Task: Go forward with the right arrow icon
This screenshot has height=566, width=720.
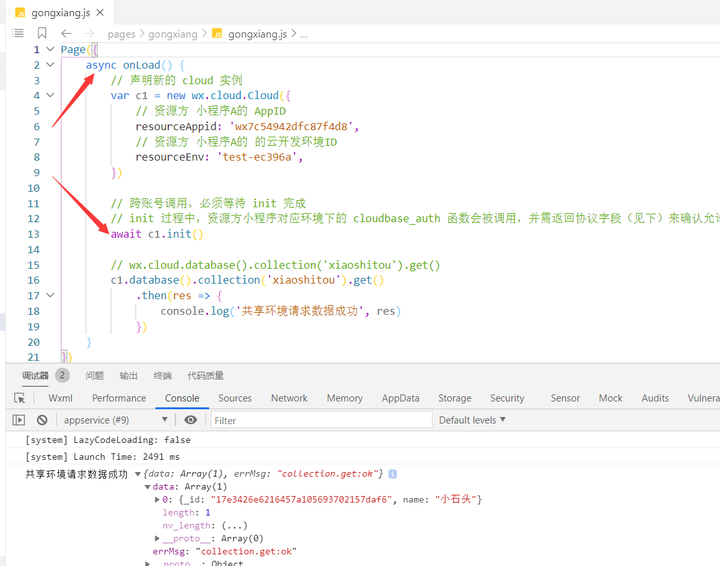Action: [89, 34]
